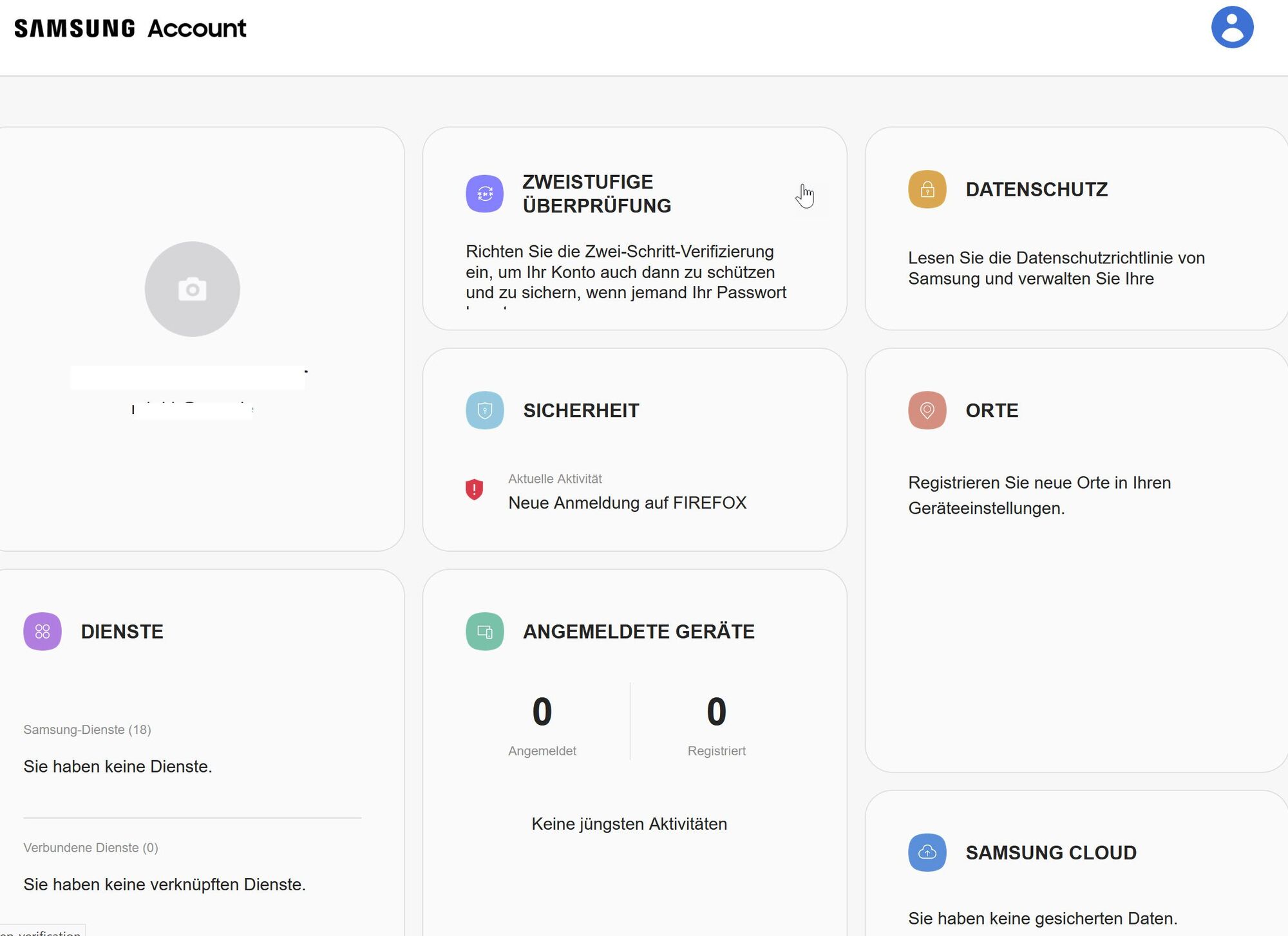Click 'Aktuelle Aktivität' label
Viewport: 1288px width, 936px height.
[x=554, y=479]
